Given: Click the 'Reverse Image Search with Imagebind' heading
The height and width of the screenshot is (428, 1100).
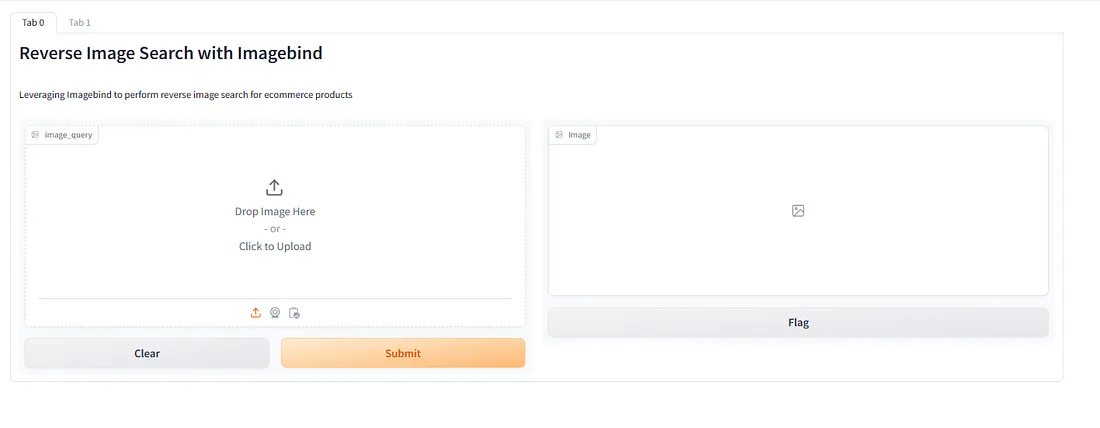Looking at the screenshot, I should point(170,53).
